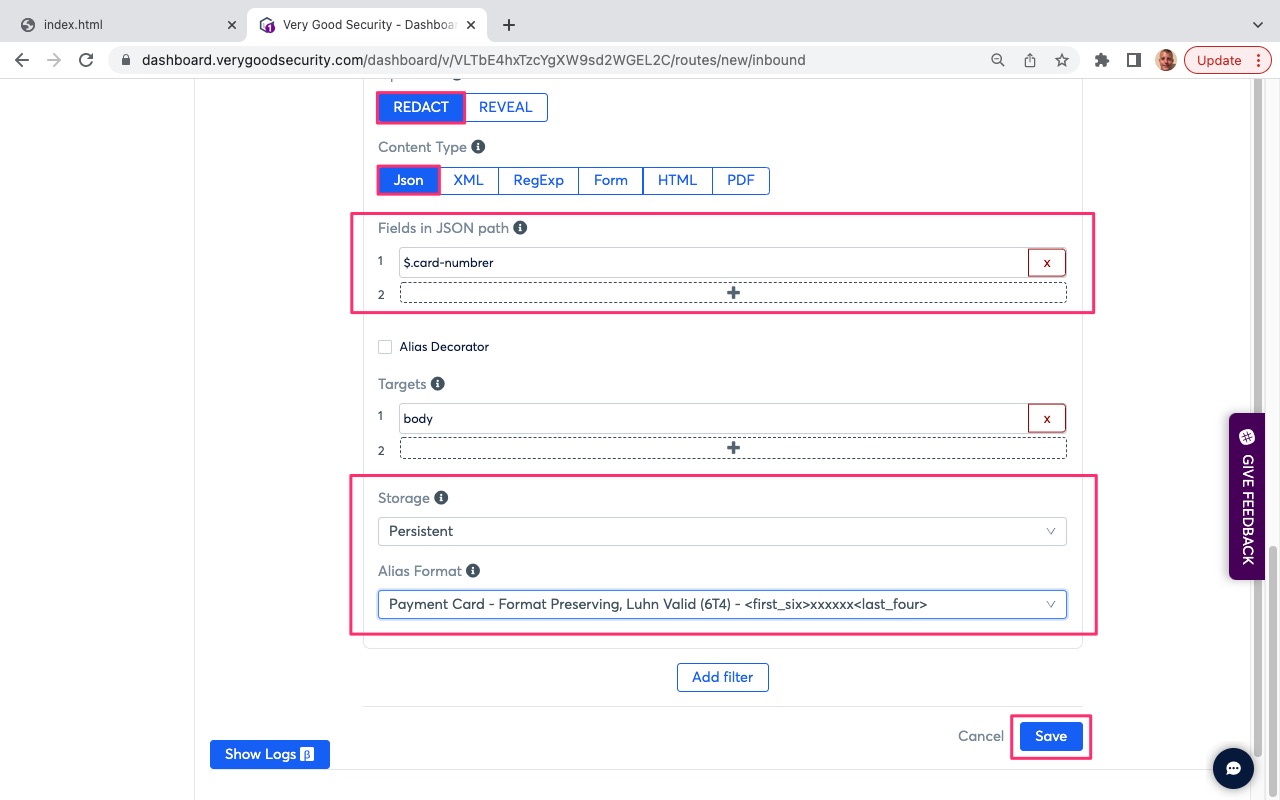Click the Show Logs button
1280x800 pixels.
point(270,754)
